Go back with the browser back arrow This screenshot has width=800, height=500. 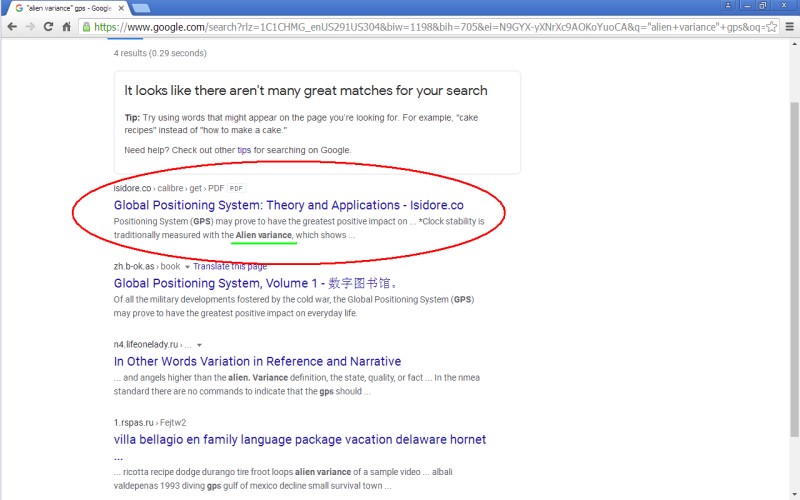pyautogui.click(x=12, y=27)
